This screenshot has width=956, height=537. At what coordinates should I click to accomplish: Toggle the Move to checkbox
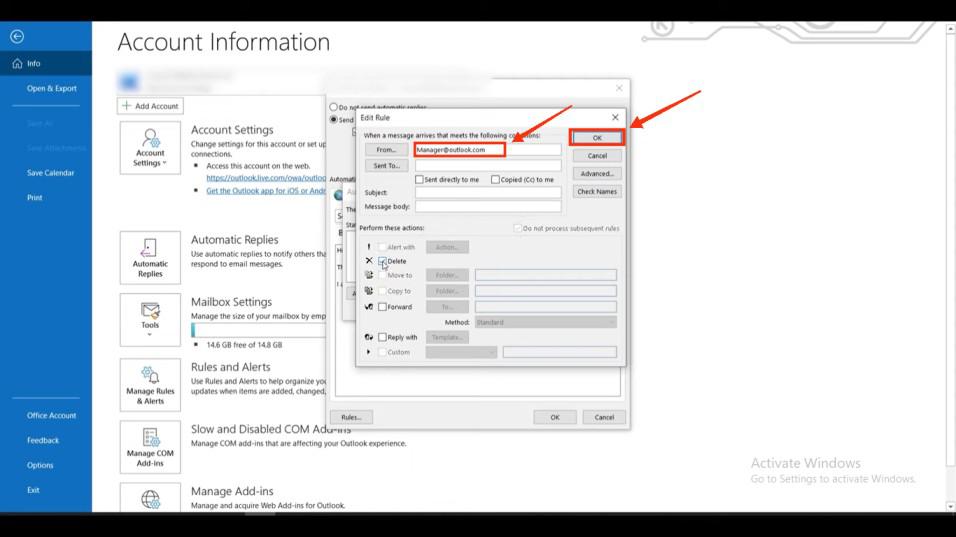(x=382, y=276)
